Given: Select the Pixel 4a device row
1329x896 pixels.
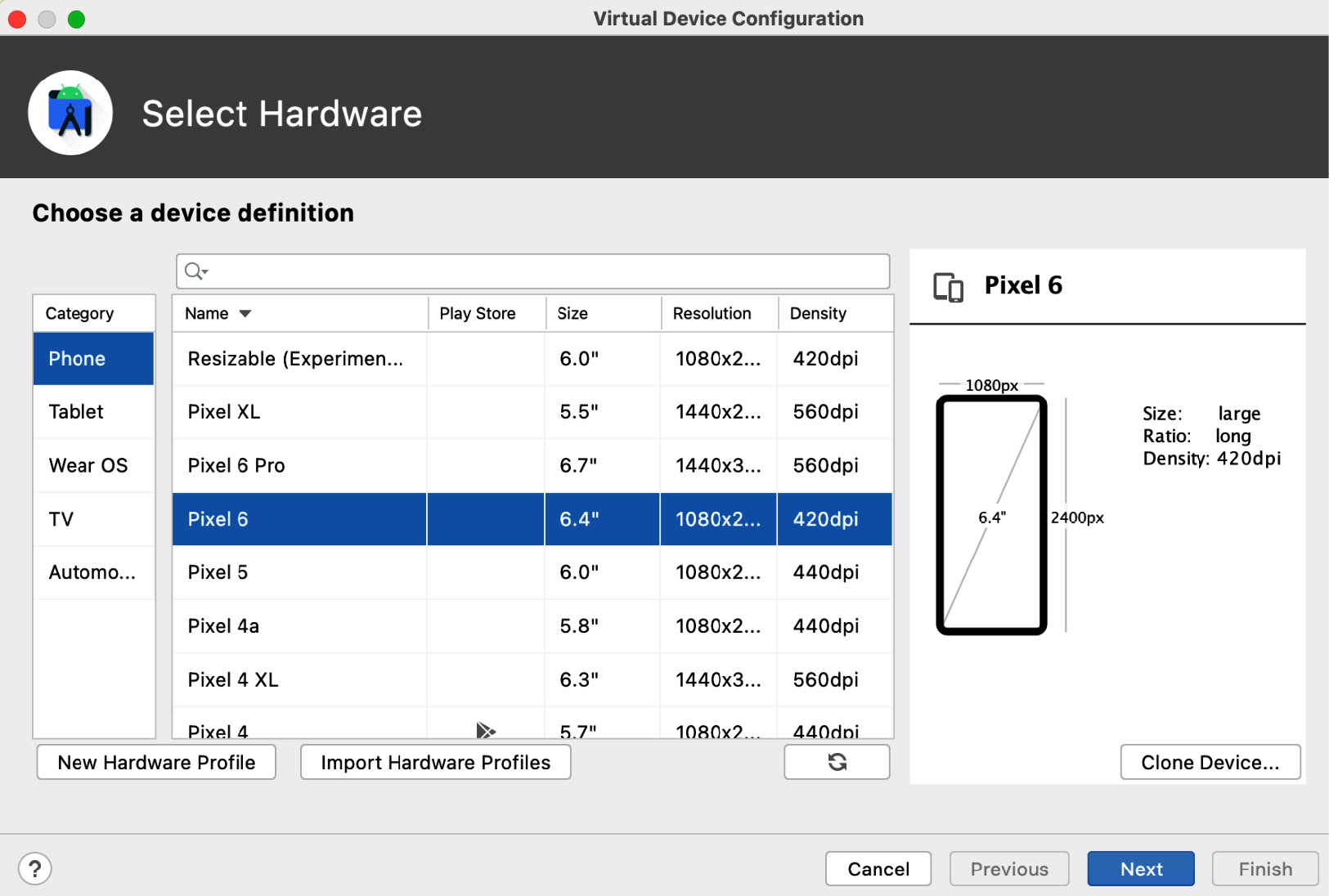Looking at the screenshot, I should pos(532,626).
